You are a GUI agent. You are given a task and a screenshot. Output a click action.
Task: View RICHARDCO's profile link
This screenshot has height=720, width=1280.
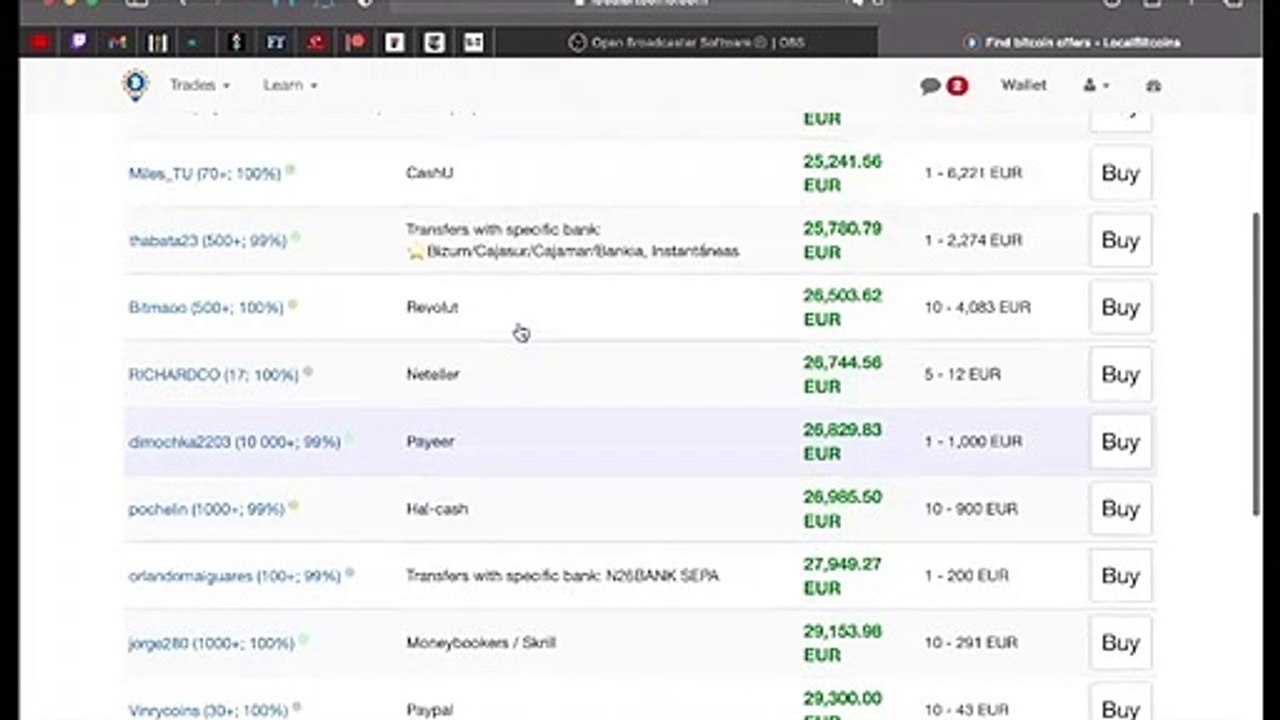tap(213, 375)
